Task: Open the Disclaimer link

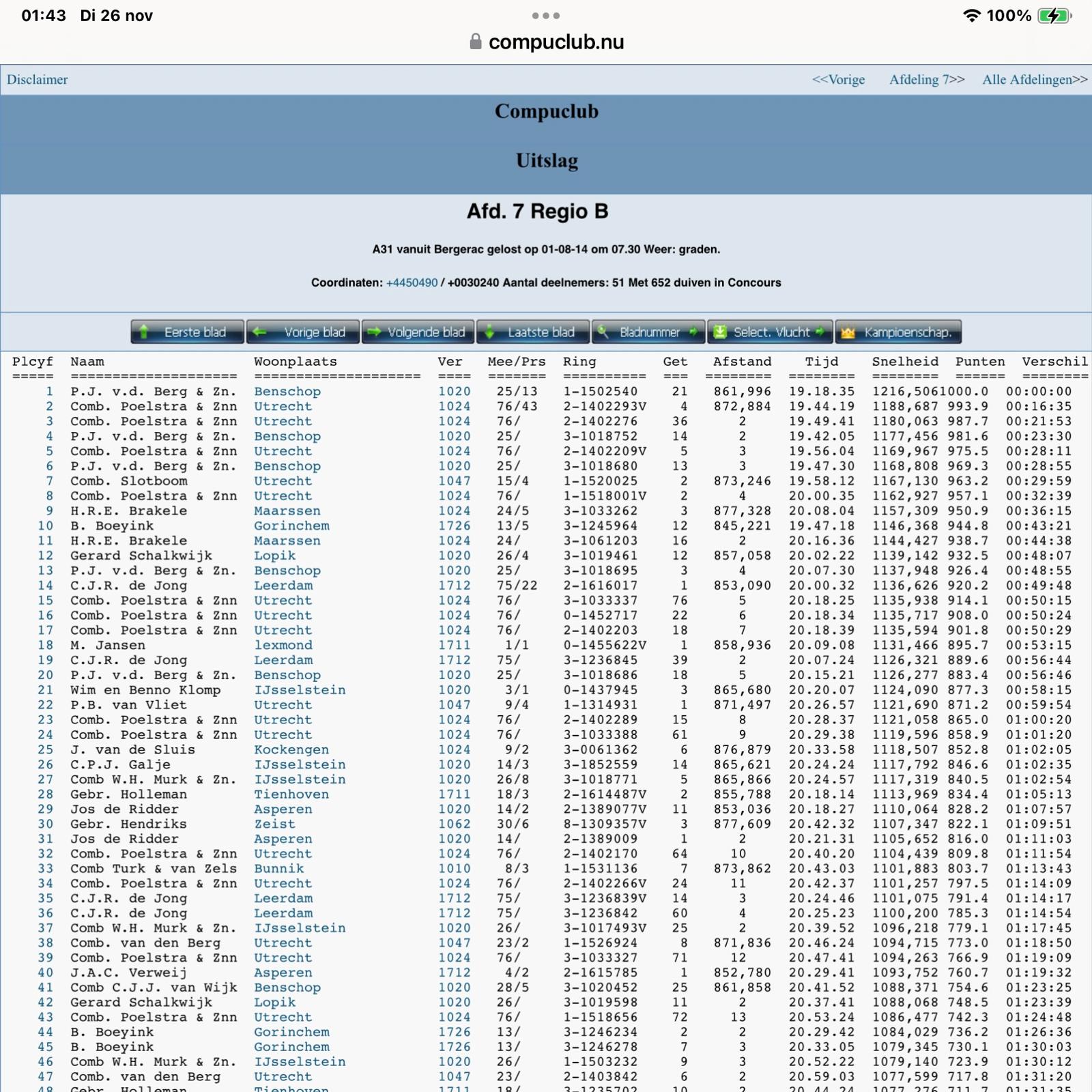Action: (38, 80)
